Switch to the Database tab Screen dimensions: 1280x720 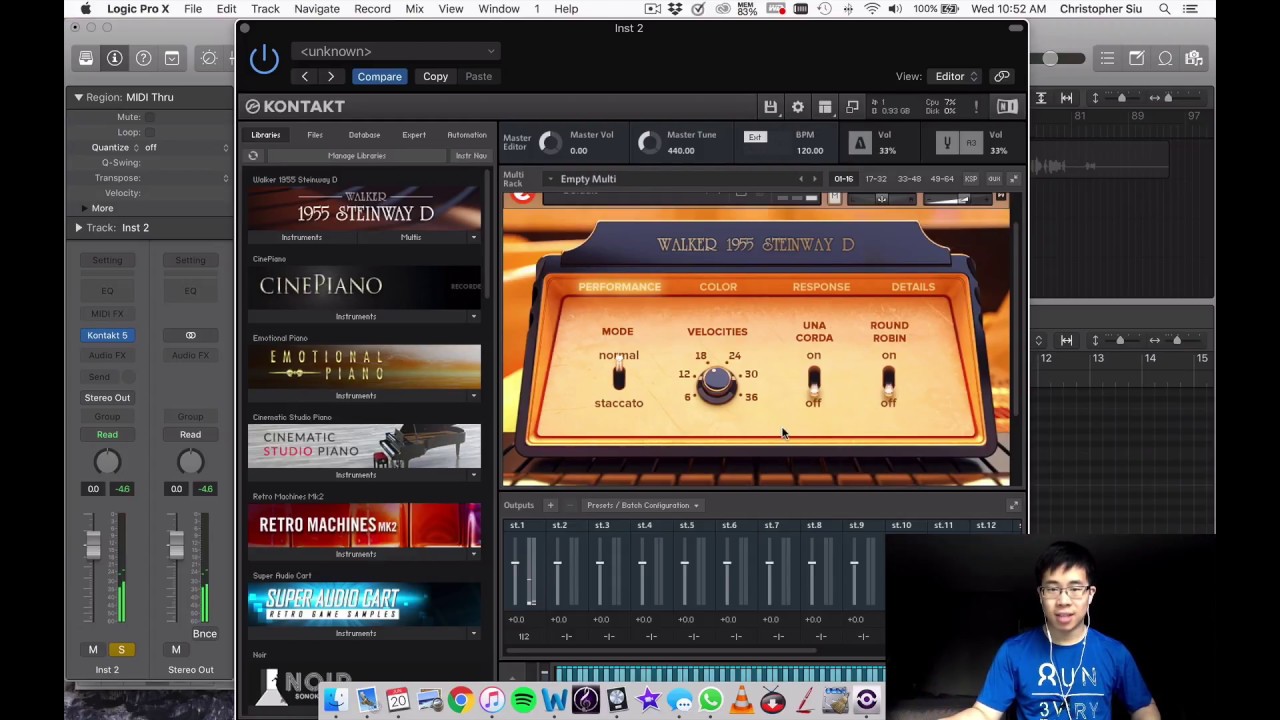point(364,135)
